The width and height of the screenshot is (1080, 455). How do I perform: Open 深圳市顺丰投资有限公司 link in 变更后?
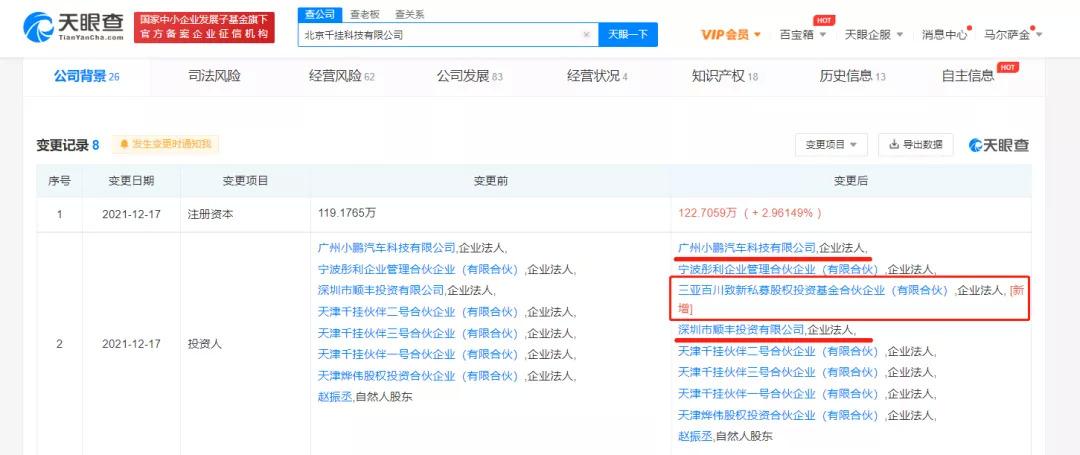click(741, 330)
